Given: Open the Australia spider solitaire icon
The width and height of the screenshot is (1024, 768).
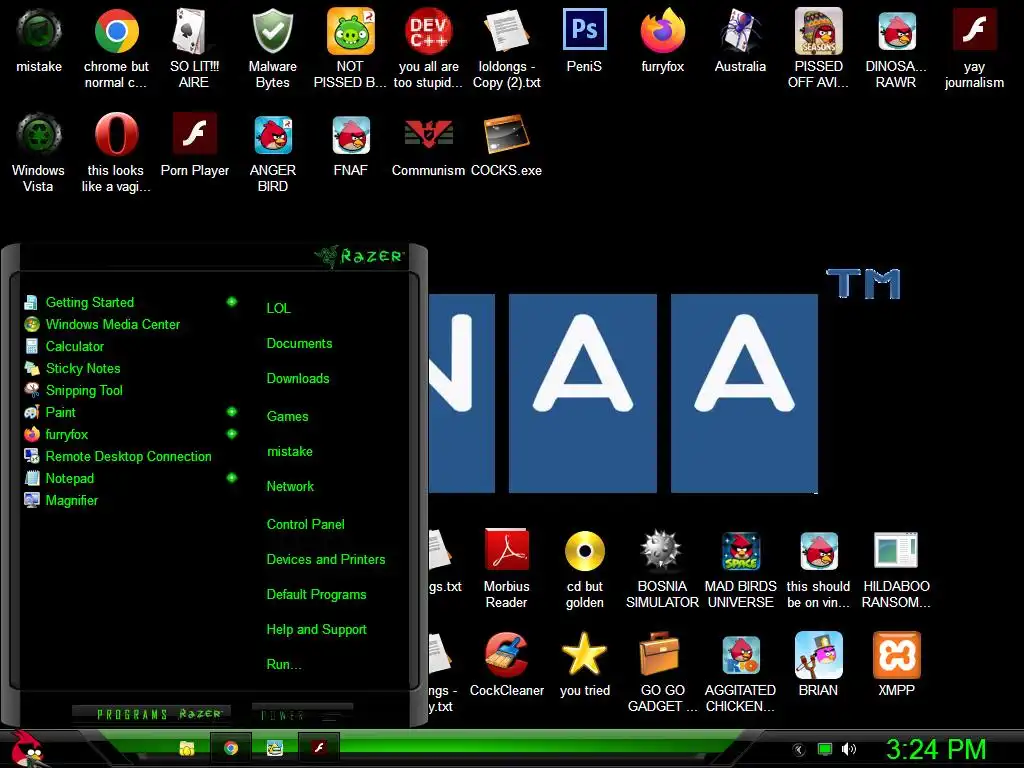Looking at the screenshot, I should coord(740,31).
